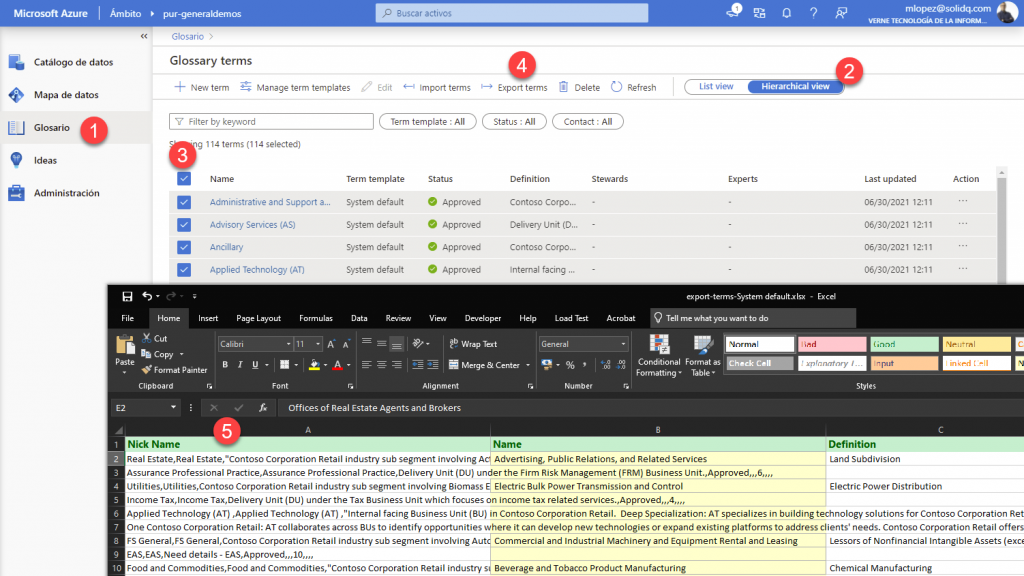Screen dimensions: 1024x576
Task: Choose the red font color swatch
Action: pos(338,370)
